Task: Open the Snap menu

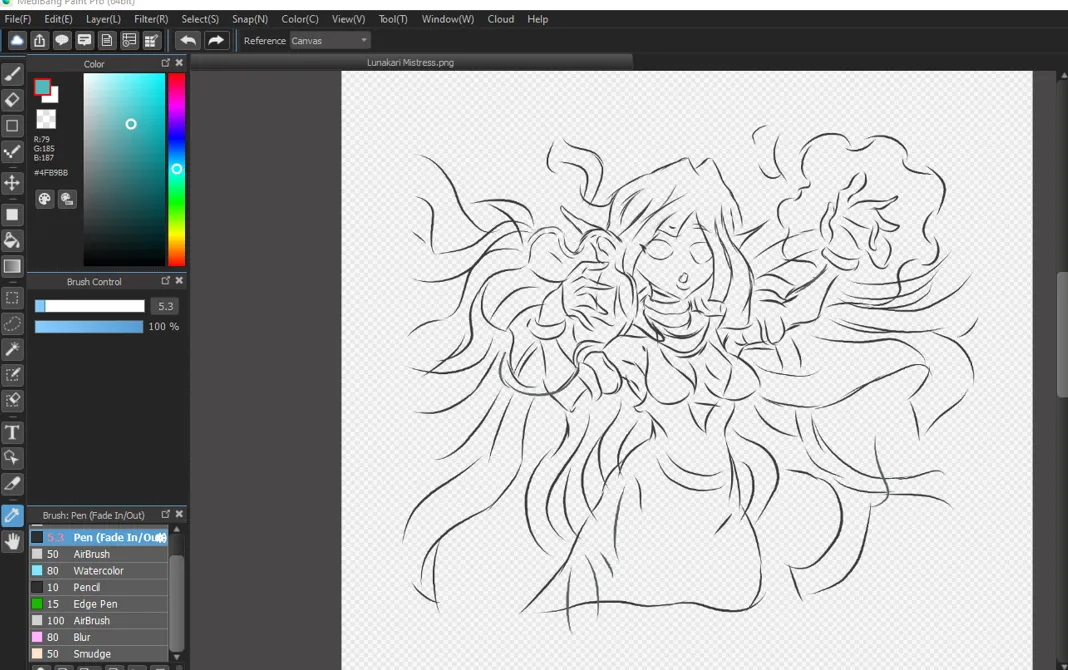Action: (249, 19)
